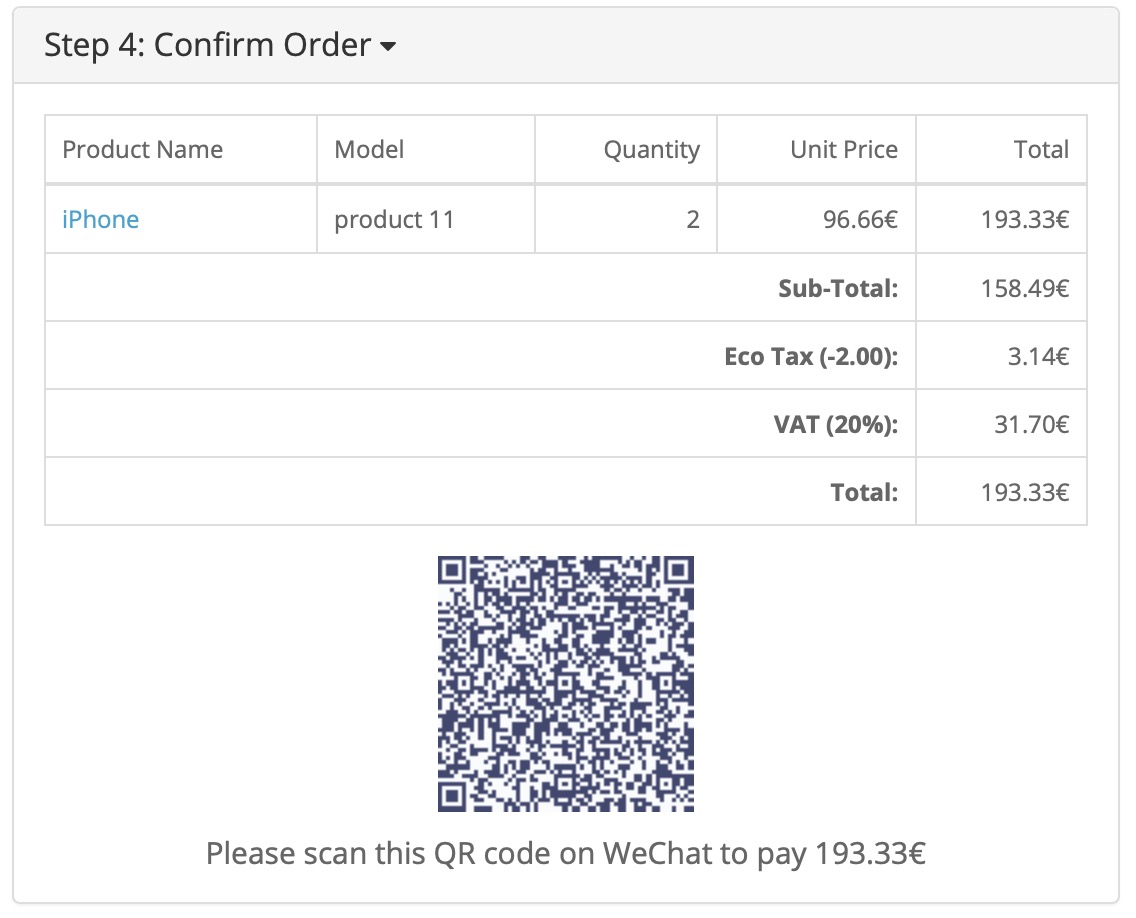This screenshot has height=918, width=1136.
Task: Click the iPhone row total amount
Action: [x=1025, y=219]
